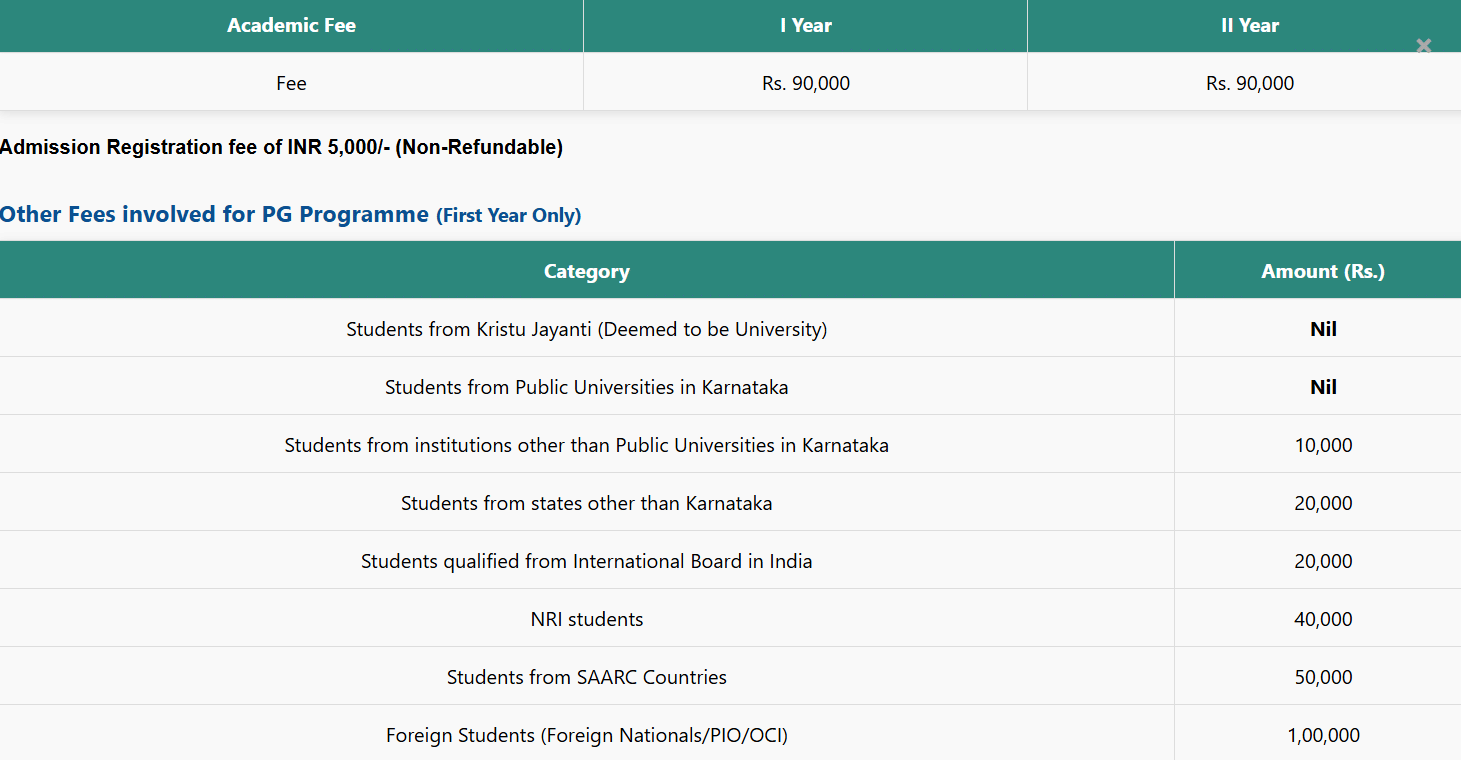The height and width of the screenshot is (760, 1461).
Task: Select the first-year Rs. 90,000 fee cell
Action: 805,83
